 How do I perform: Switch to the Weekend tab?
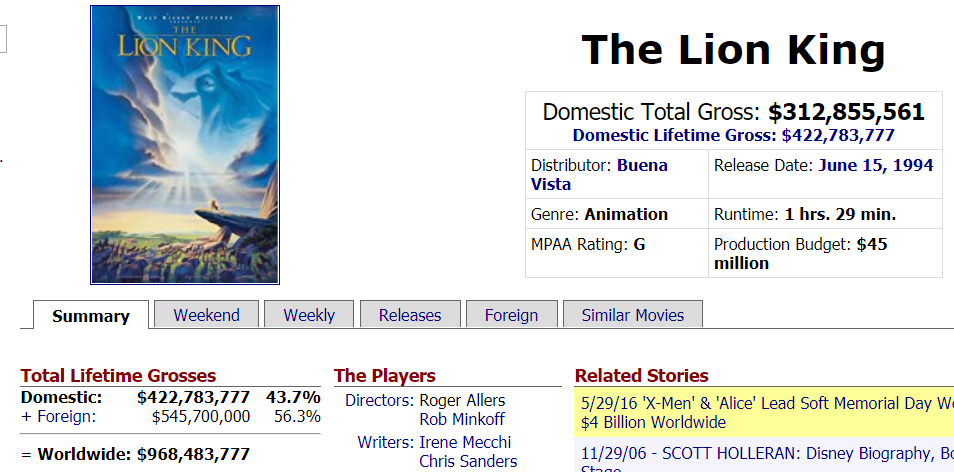[x=206, y=314]
